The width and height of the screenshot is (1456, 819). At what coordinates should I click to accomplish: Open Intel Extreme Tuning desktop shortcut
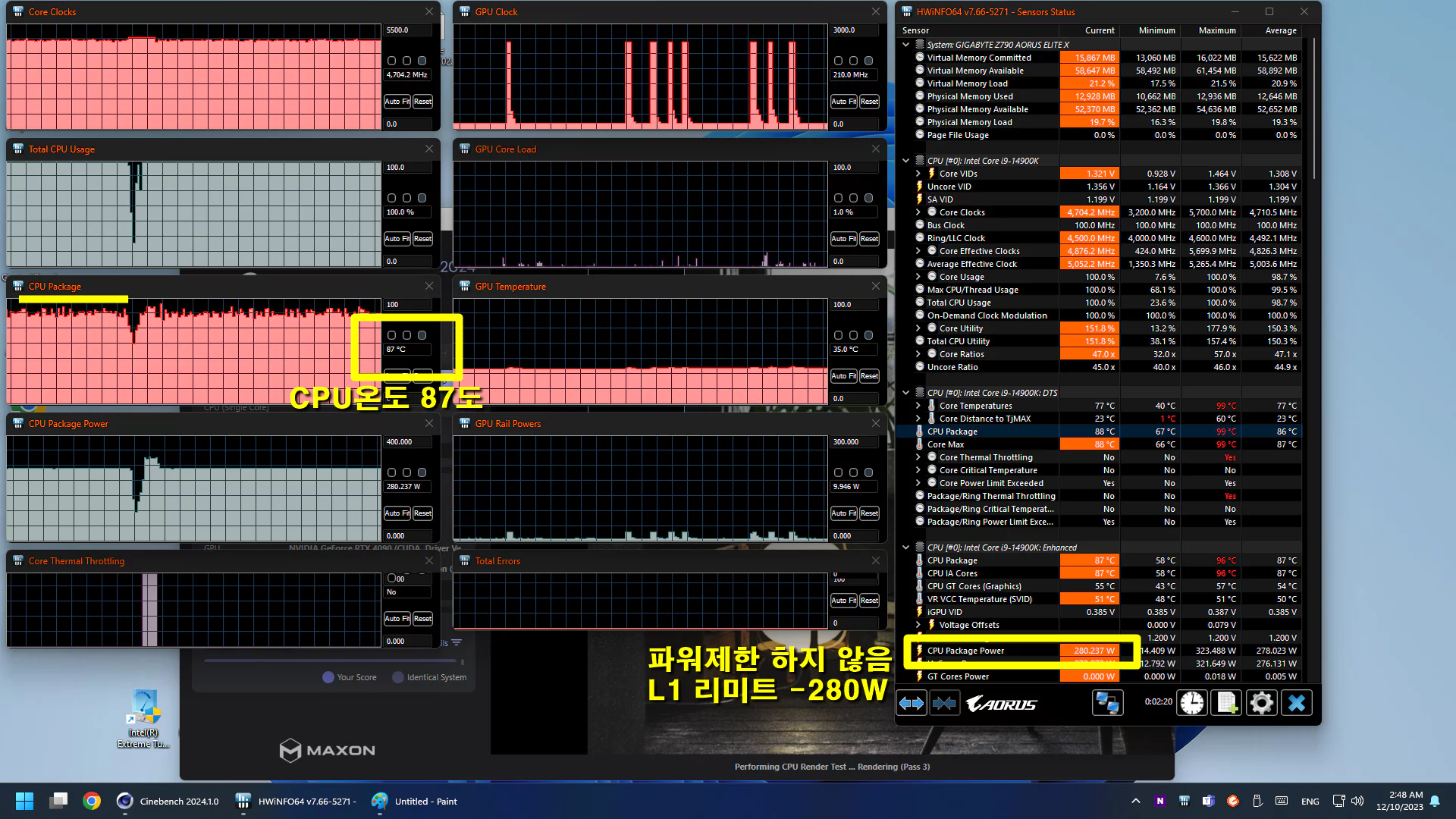point(143,719)
